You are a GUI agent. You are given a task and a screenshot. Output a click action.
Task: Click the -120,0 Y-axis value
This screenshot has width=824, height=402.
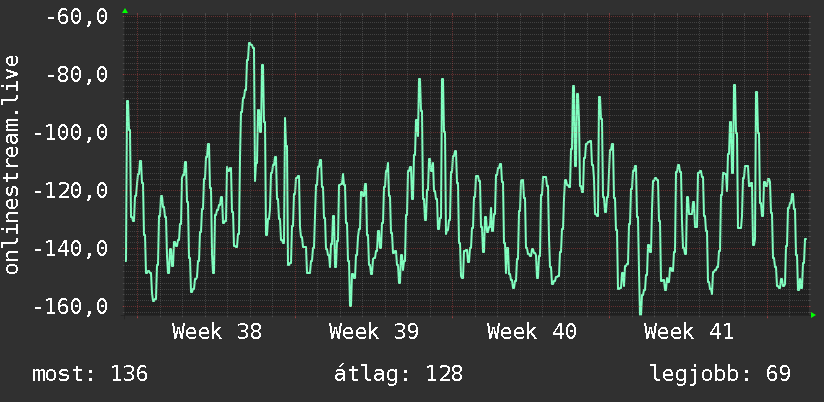pyautogui.click(x=70, y=190)
